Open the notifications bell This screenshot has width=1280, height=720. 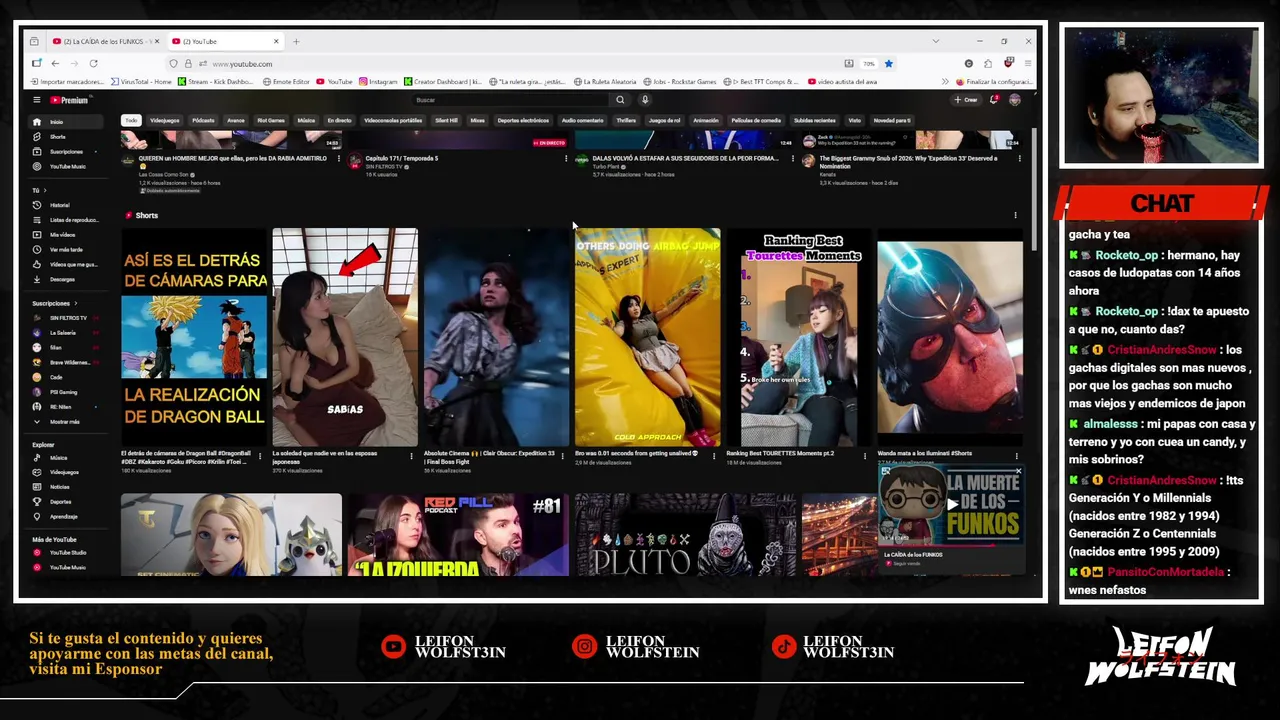pos(993,100)
